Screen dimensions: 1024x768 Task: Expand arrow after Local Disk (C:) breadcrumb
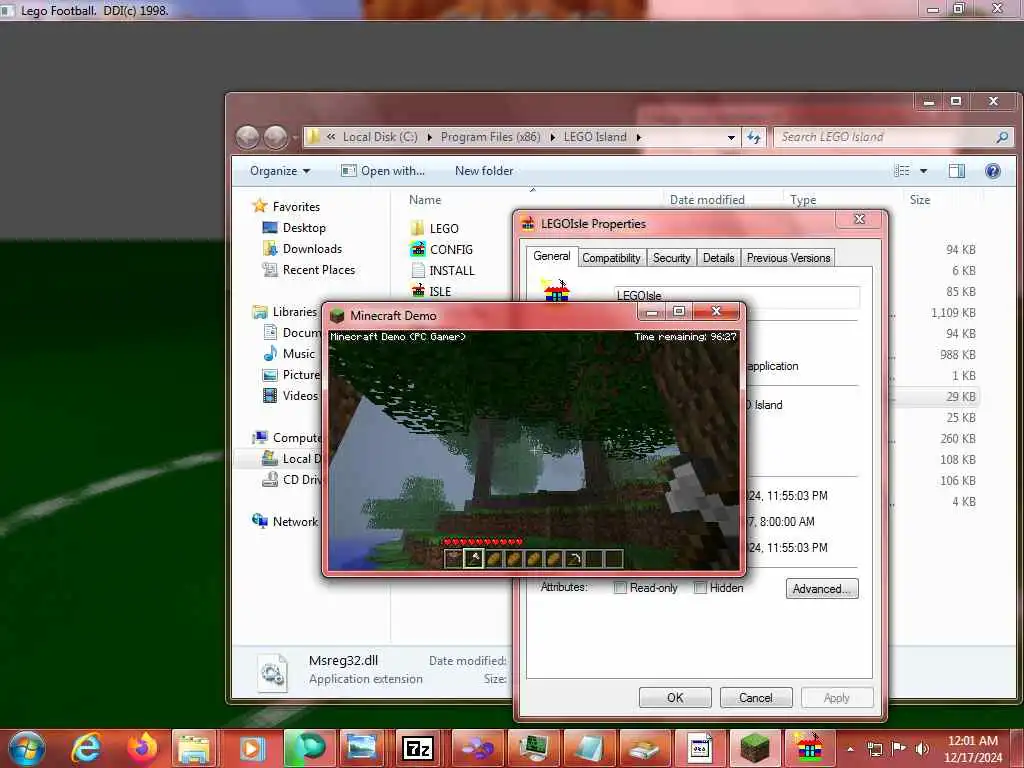429,137
